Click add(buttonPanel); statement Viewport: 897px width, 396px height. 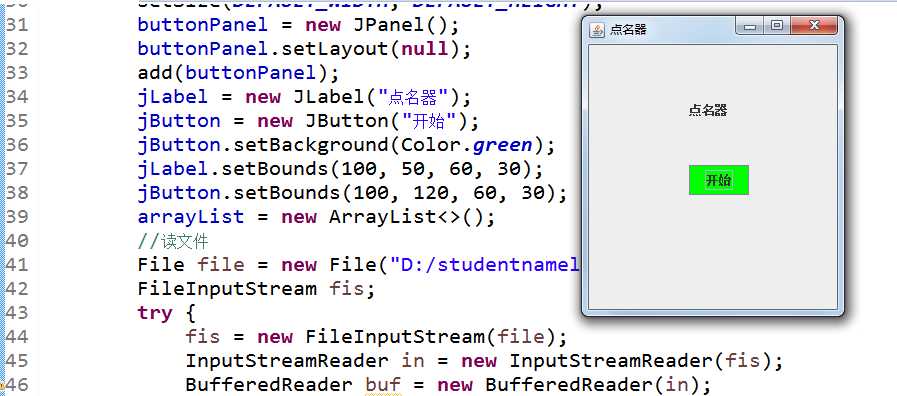[238, 73]
